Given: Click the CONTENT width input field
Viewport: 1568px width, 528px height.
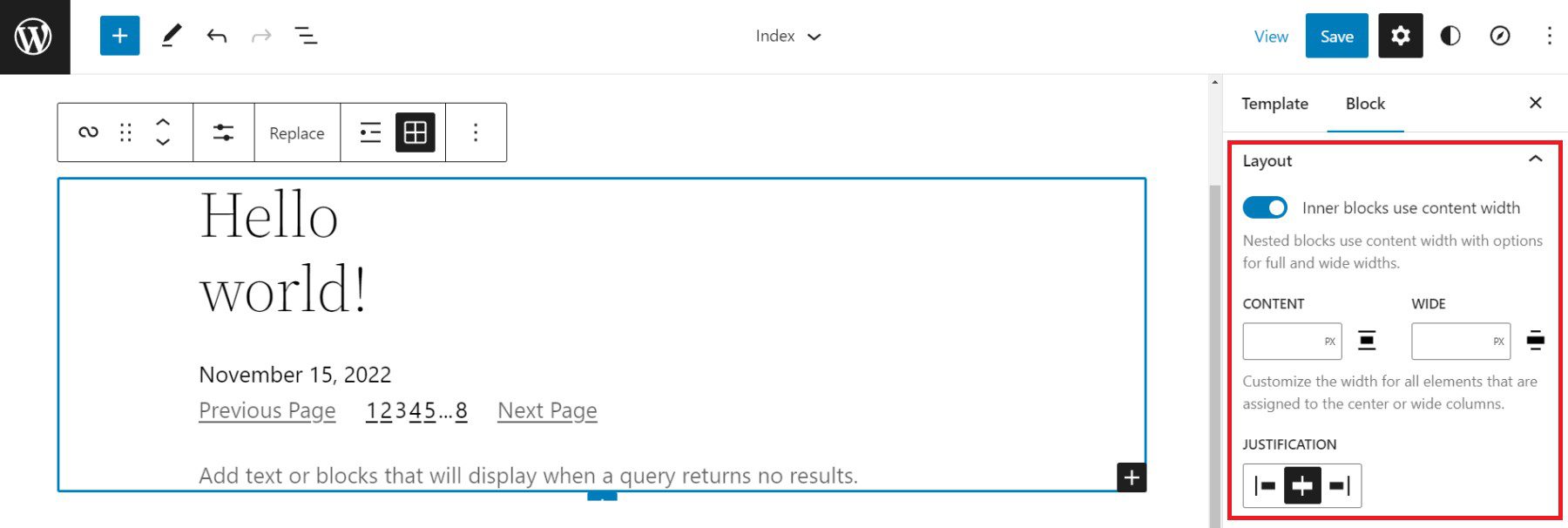Looking at the screenshot, I should (1291, 341).
